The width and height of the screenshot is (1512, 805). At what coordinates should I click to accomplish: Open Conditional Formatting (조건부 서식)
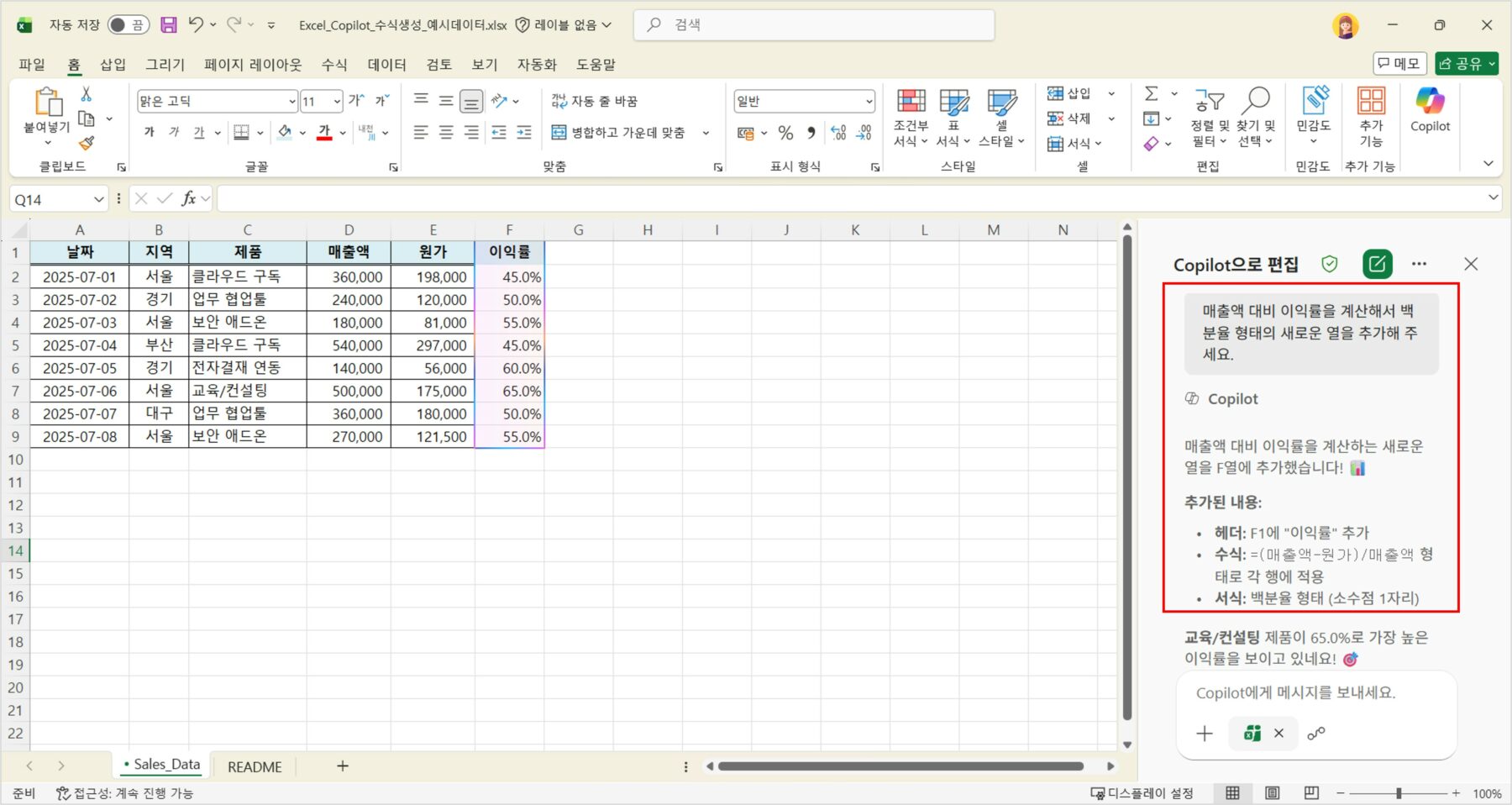pos(911,118)
